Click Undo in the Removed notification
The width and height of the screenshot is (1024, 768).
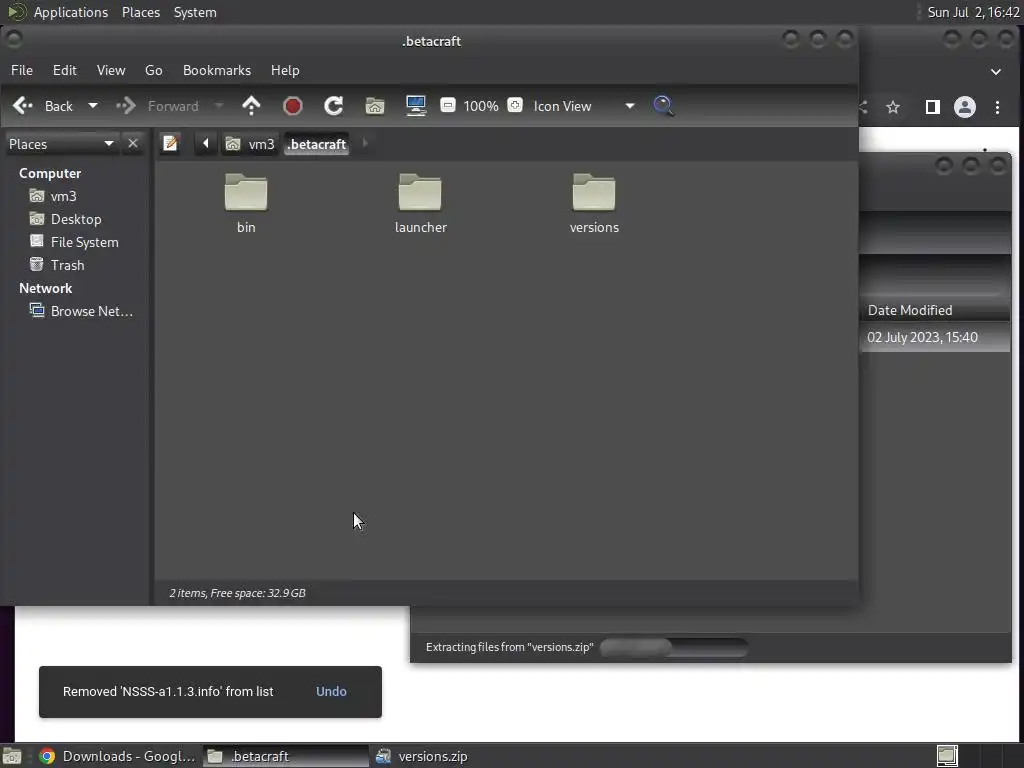tap(331, 692)
